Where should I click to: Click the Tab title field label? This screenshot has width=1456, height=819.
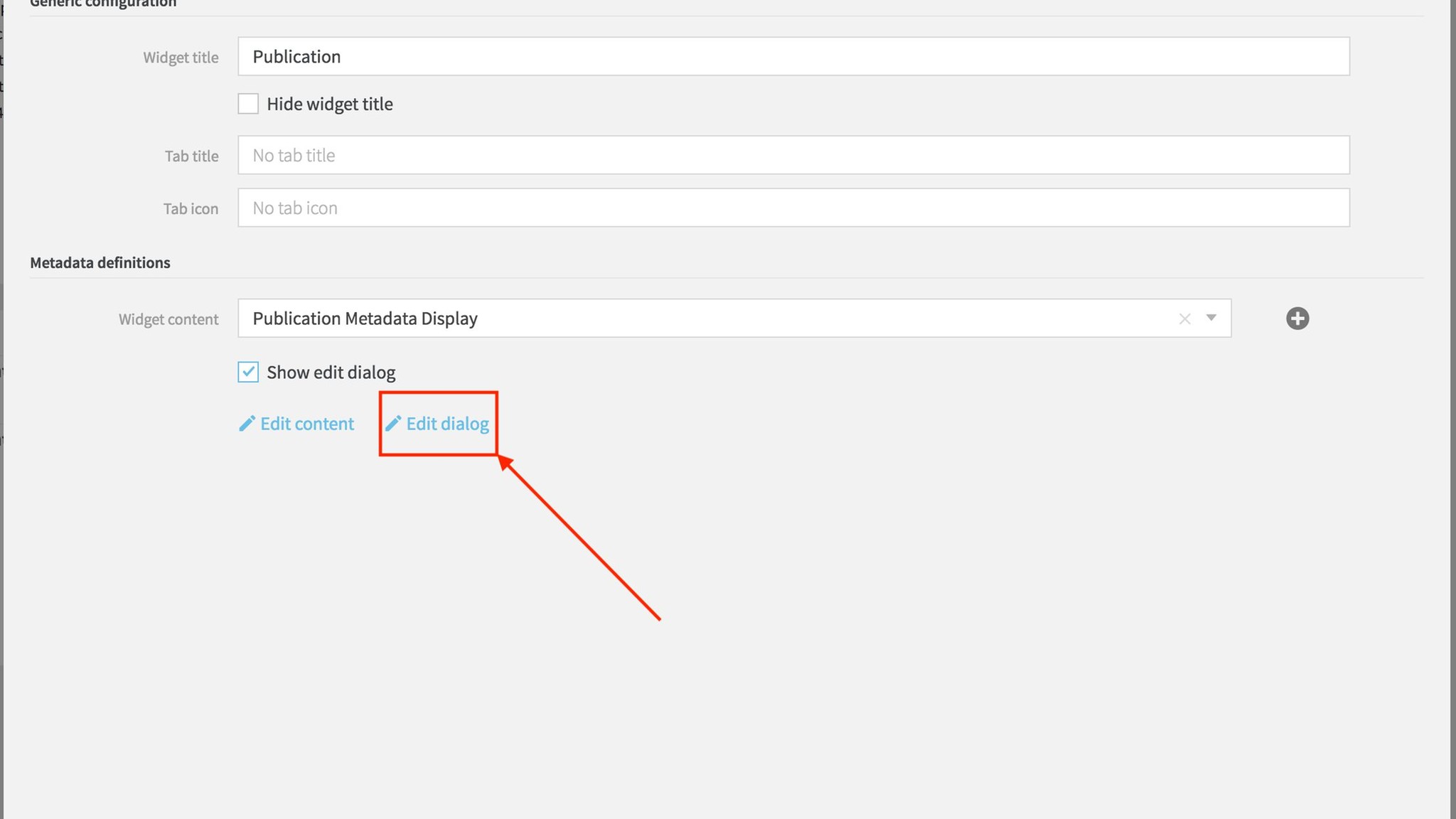[191, 156]
